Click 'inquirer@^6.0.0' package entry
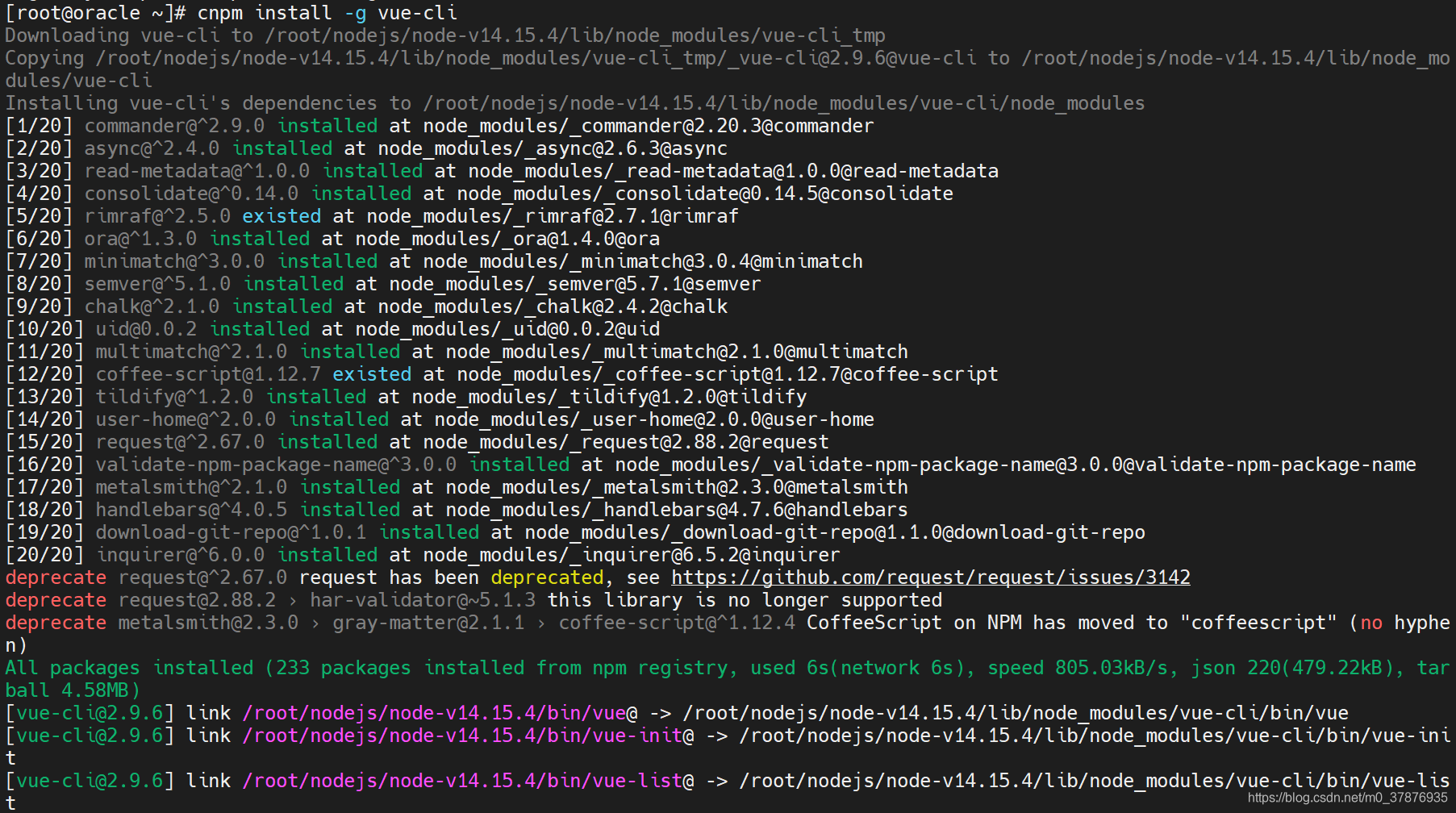The height and width of the screenshot is (813, 1456). click(180, 555)
